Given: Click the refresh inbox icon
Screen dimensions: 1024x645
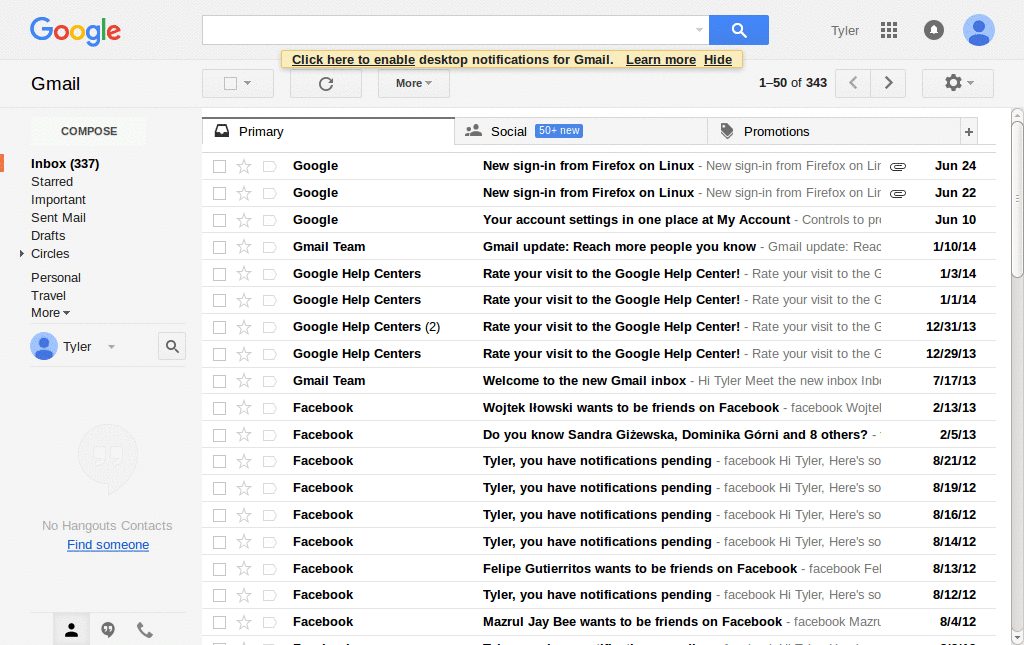Looking at the screenshot, I should tap(326, 84).
